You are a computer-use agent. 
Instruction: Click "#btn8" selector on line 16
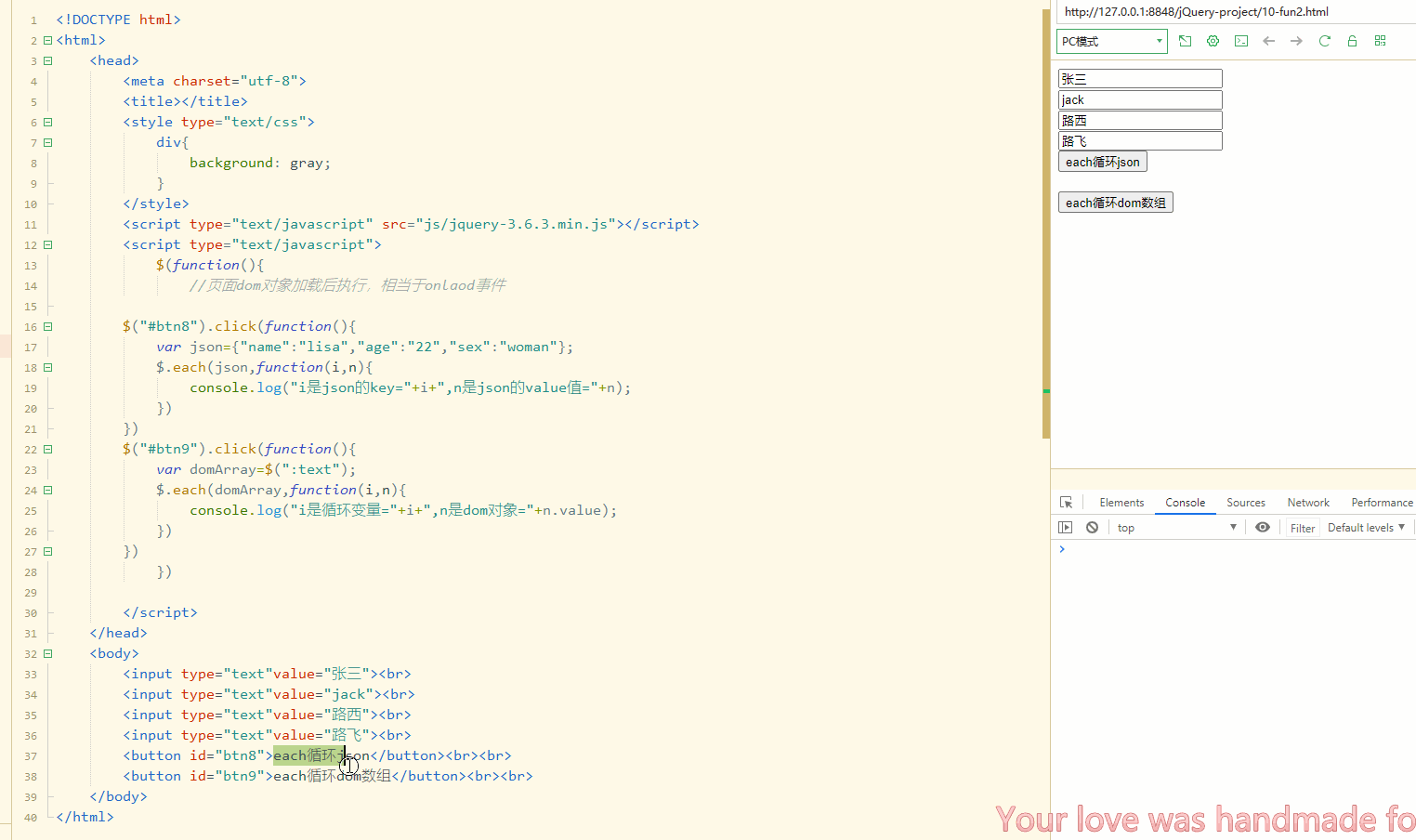[x=169, y=326]
